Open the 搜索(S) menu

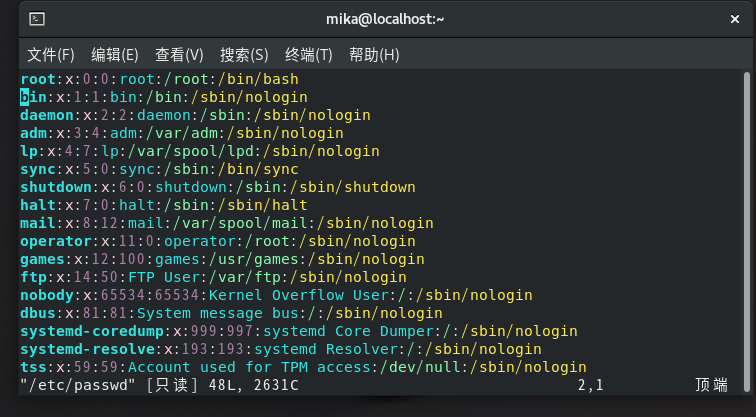244,55
